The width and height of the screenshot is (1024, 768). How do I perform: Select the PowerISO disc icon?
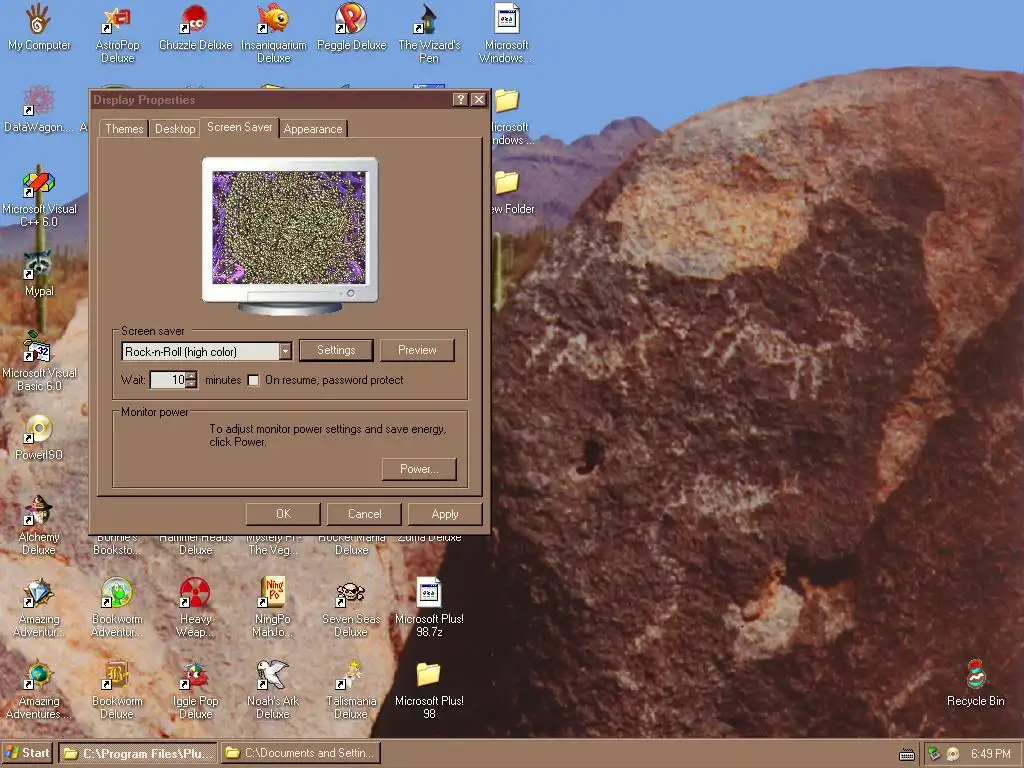tap(39, 430)
